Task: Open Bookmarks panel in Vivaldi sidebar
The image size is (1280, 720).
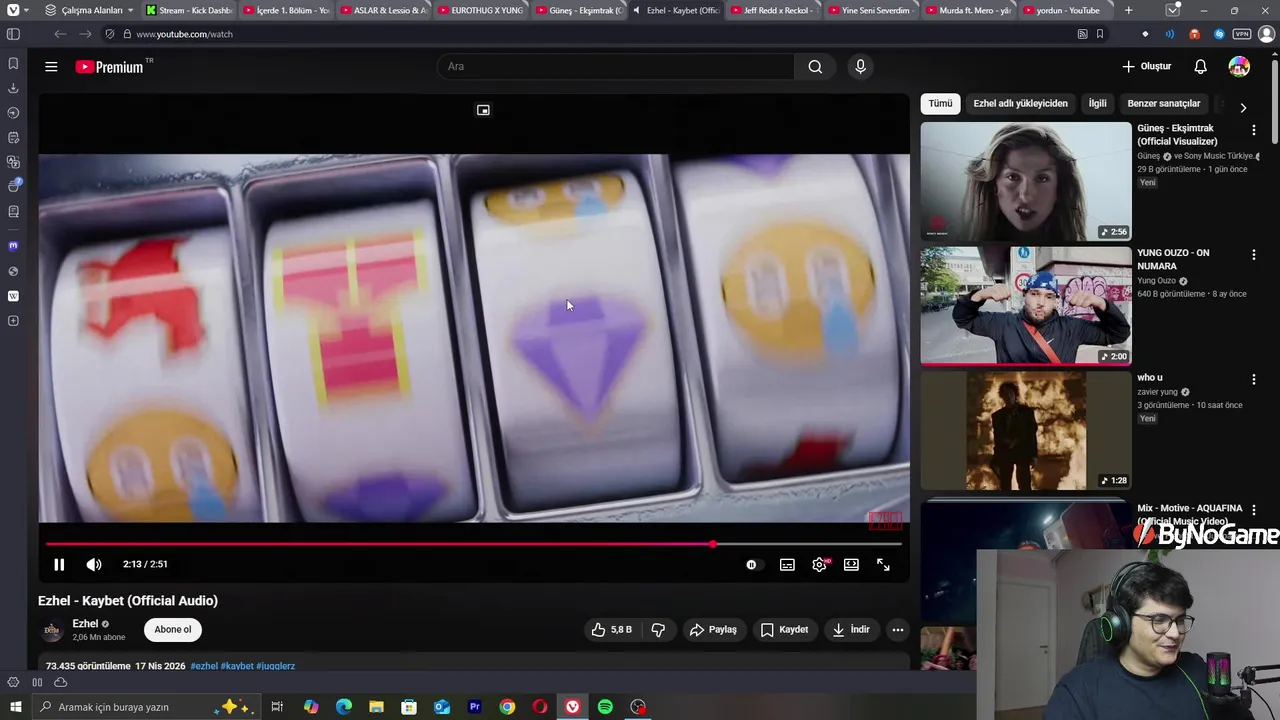Action: [x=13, y=63]
